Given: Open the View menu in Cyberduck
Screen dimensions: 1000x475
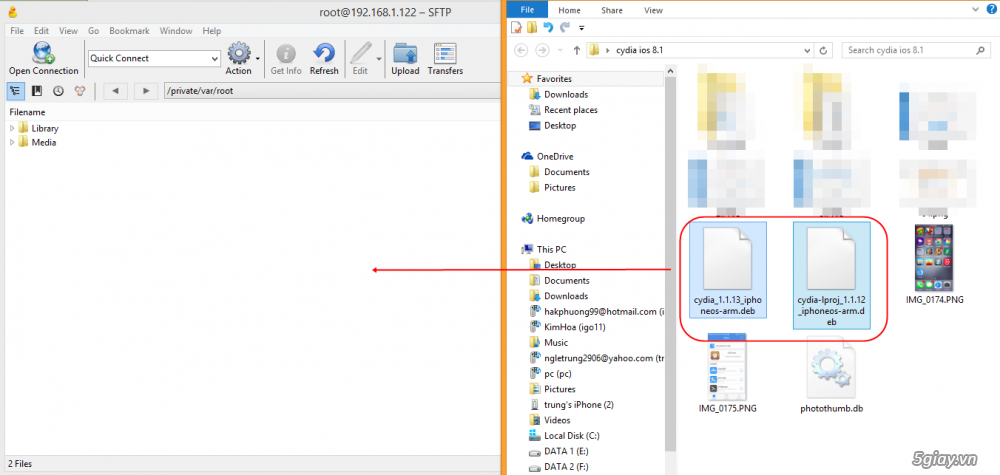Looking at the screenshot, I should [x=68, y=31].
